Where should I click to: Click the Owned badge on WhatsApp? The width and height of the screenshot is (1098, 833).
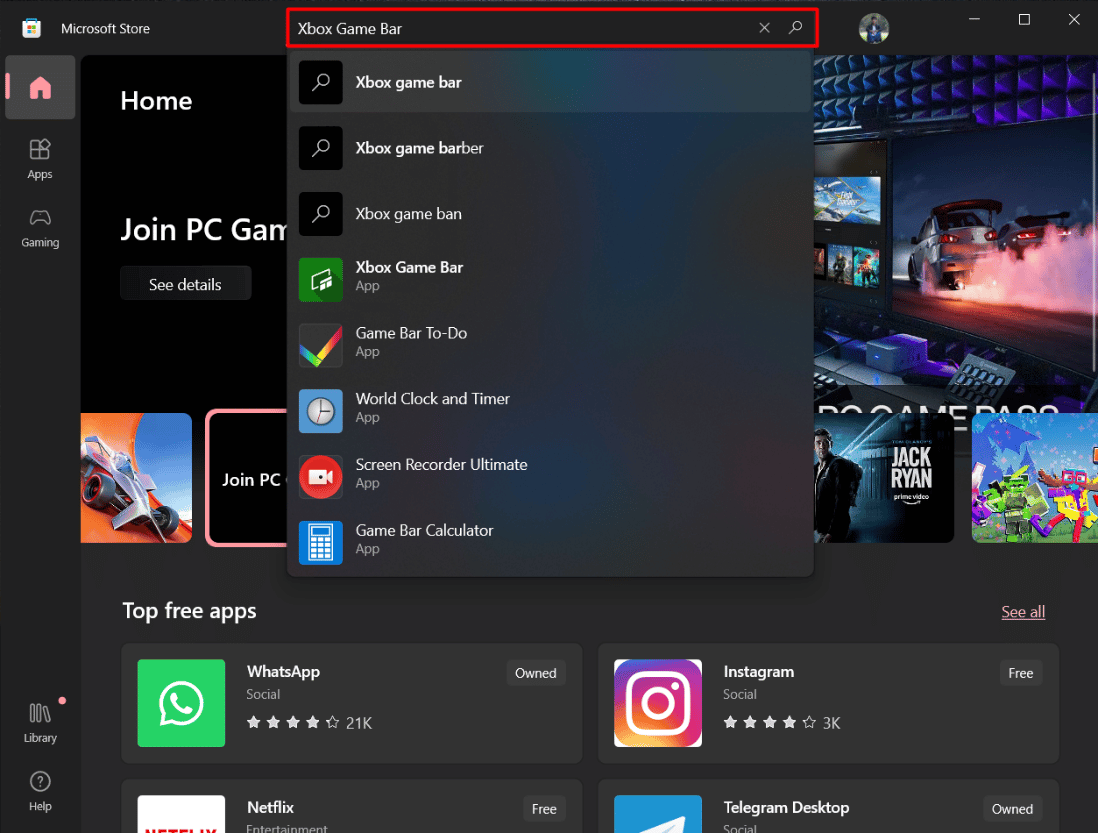pyautogui.click(x=536, y=673)
